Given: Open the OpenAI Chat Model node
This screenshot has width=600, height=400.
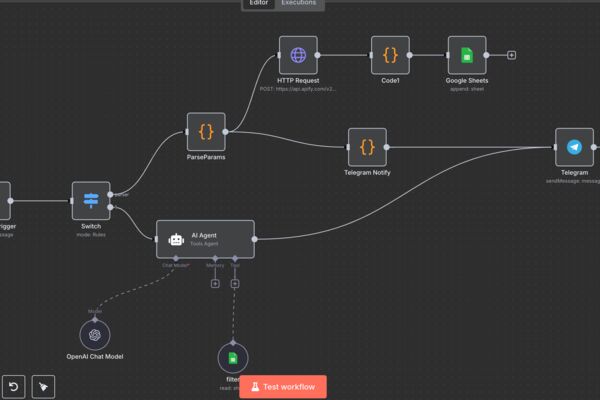Looking at the screenshot, I should click(95, 335).
